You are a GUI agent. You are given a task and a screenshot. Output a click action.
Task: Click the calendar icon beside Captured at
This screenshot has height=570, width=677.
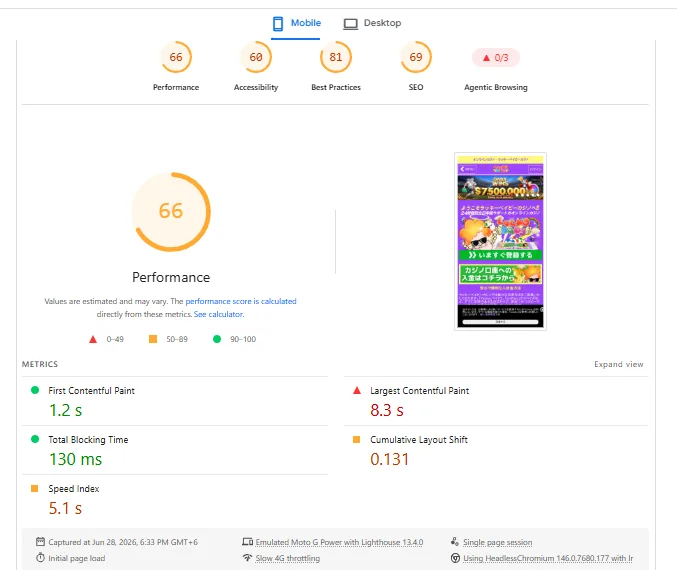(40, 542)
